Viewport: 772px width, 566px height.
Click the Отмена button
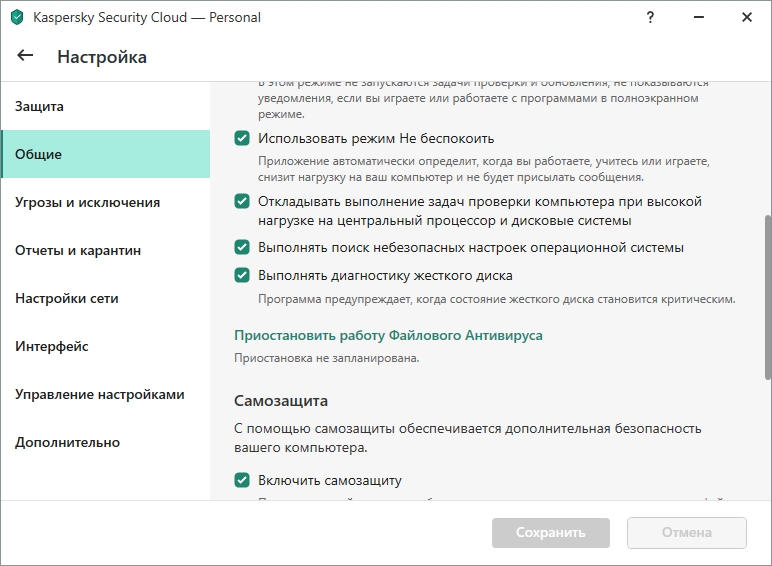click(686, 533)
